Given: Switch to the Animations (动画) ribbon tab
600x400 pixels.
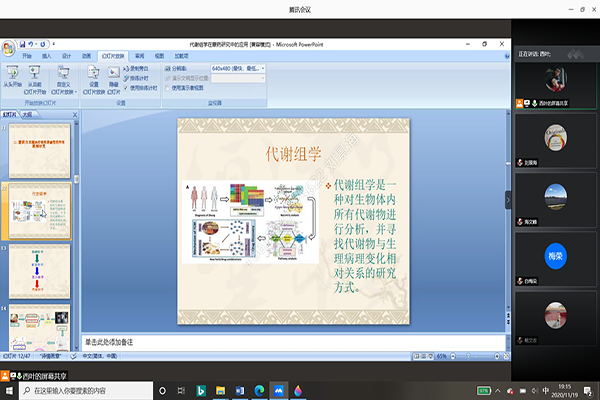Looking at the screenshot, I should 86,56.
